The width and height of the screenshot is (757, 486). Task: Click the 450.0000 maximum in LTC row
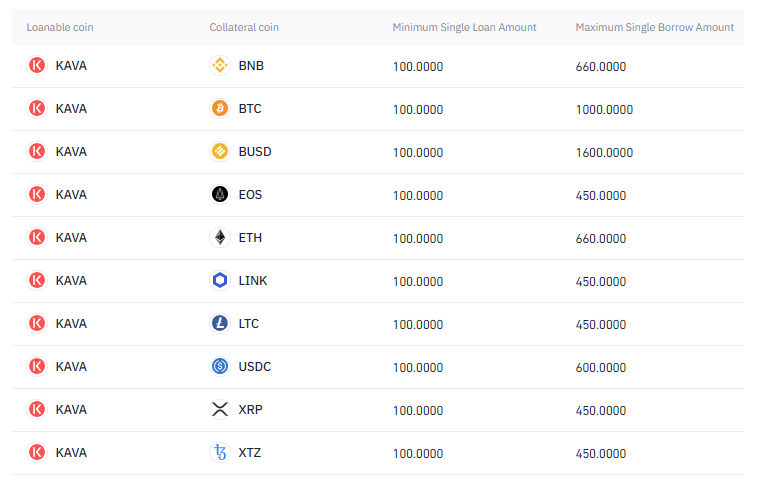[601, 324]
